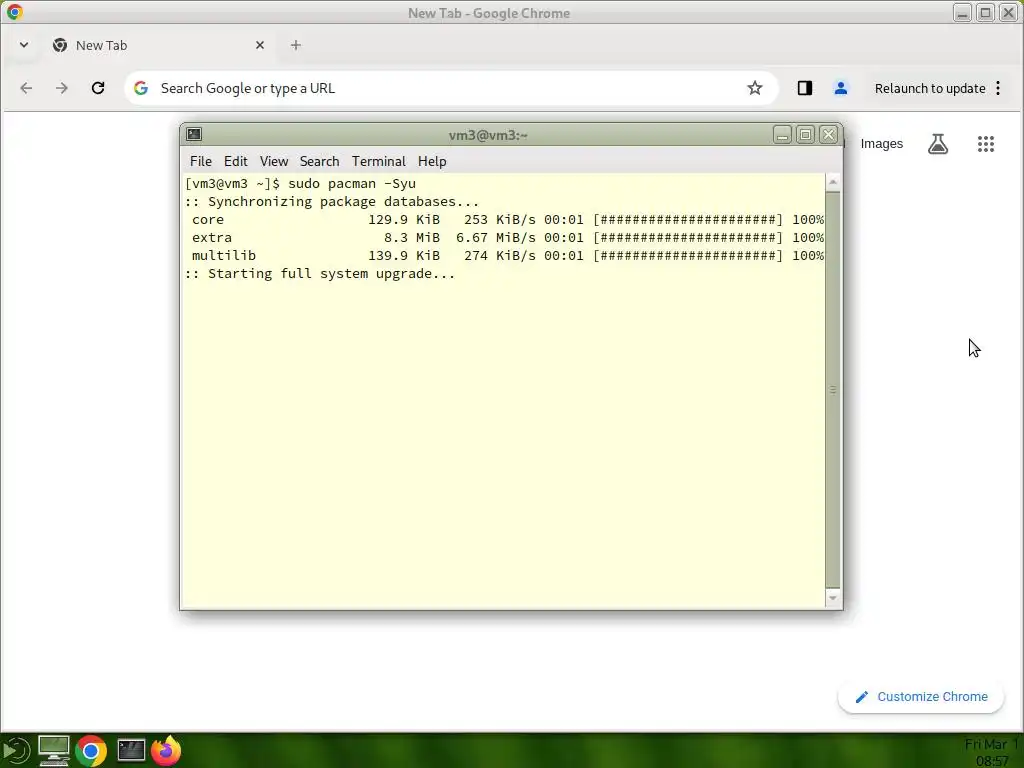Launch Chrome from the taskbar
Viewport: 1024px width, 768px height.
[91, 751]
